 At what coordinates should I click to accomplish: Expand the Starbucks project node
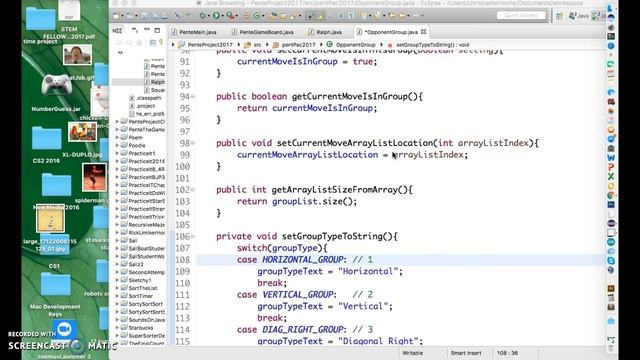pos(117,327)
